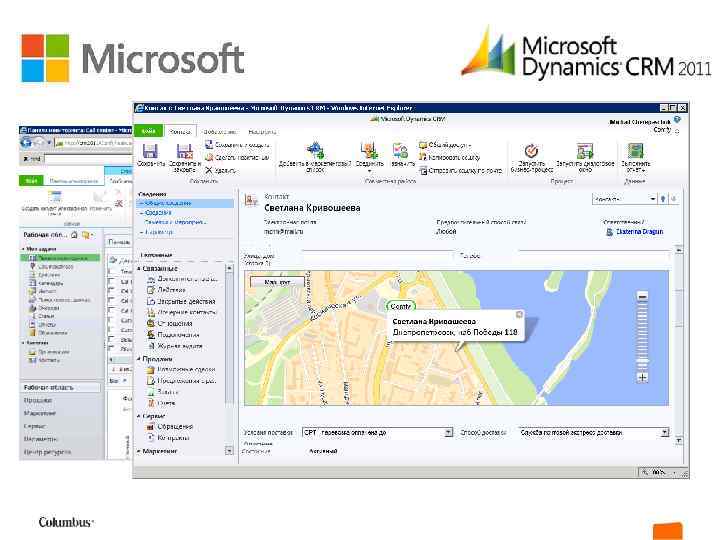Select Центр ресурсов in the rear window
Viewport: 720px width, 540px height.
47,452
